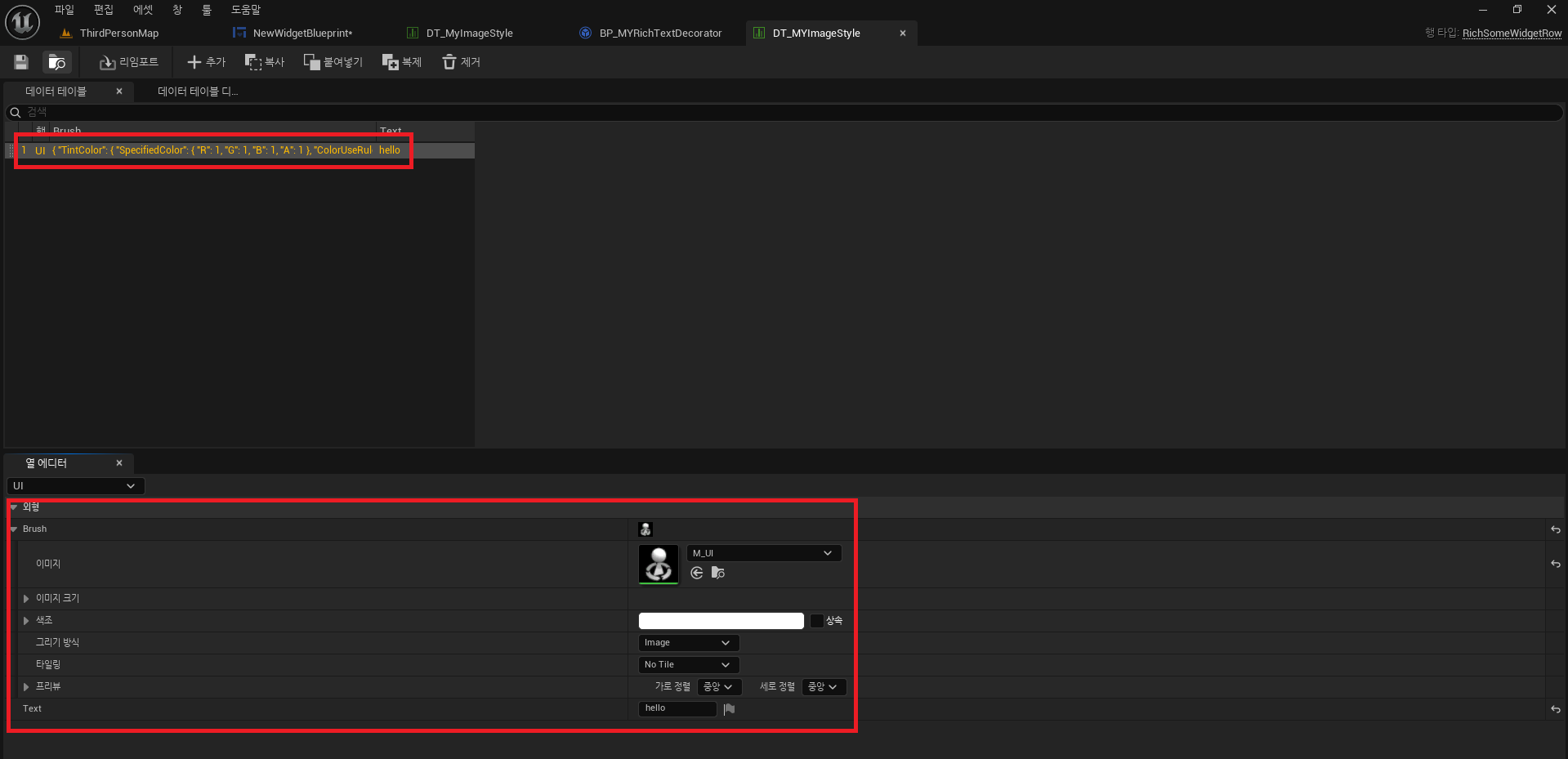Image resolution: width=1568 pixels, height=759 pixels.
Task: Reset the 이미지 property to default
Action: pos(1556,564)
